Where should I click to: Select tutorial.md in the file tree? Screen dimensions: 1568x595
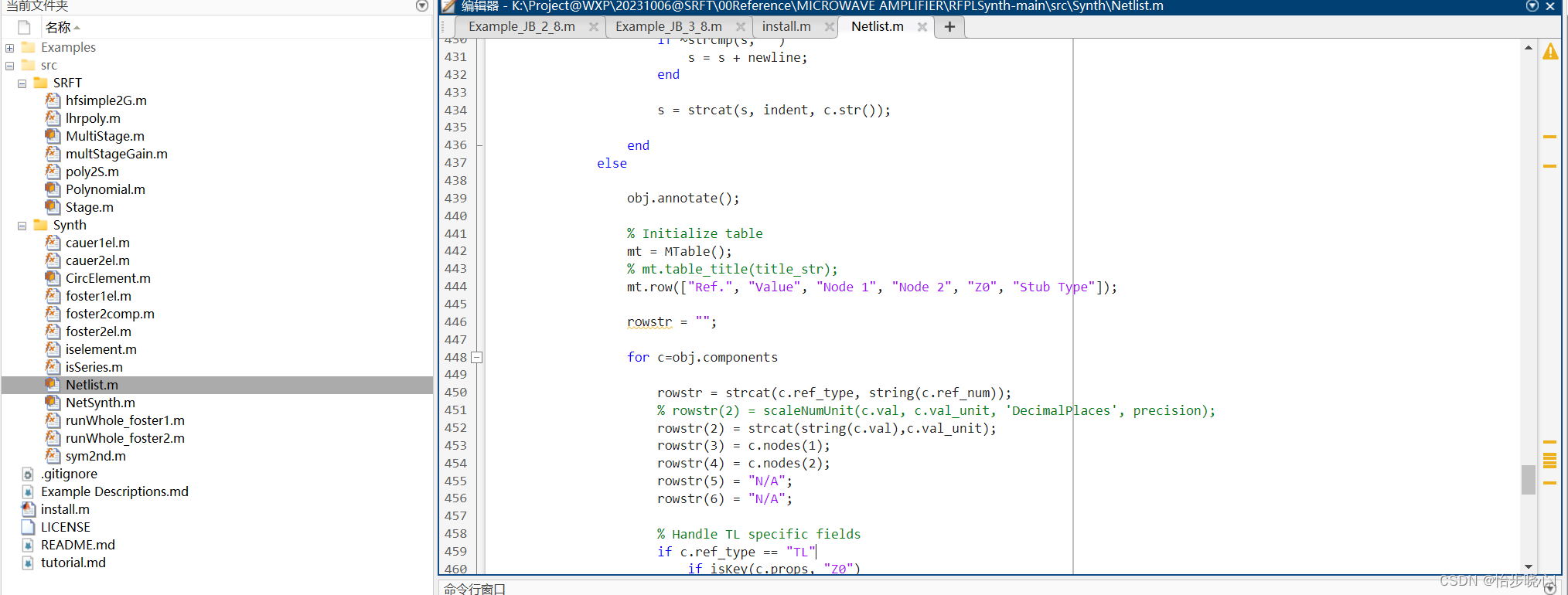pos(73,563)
